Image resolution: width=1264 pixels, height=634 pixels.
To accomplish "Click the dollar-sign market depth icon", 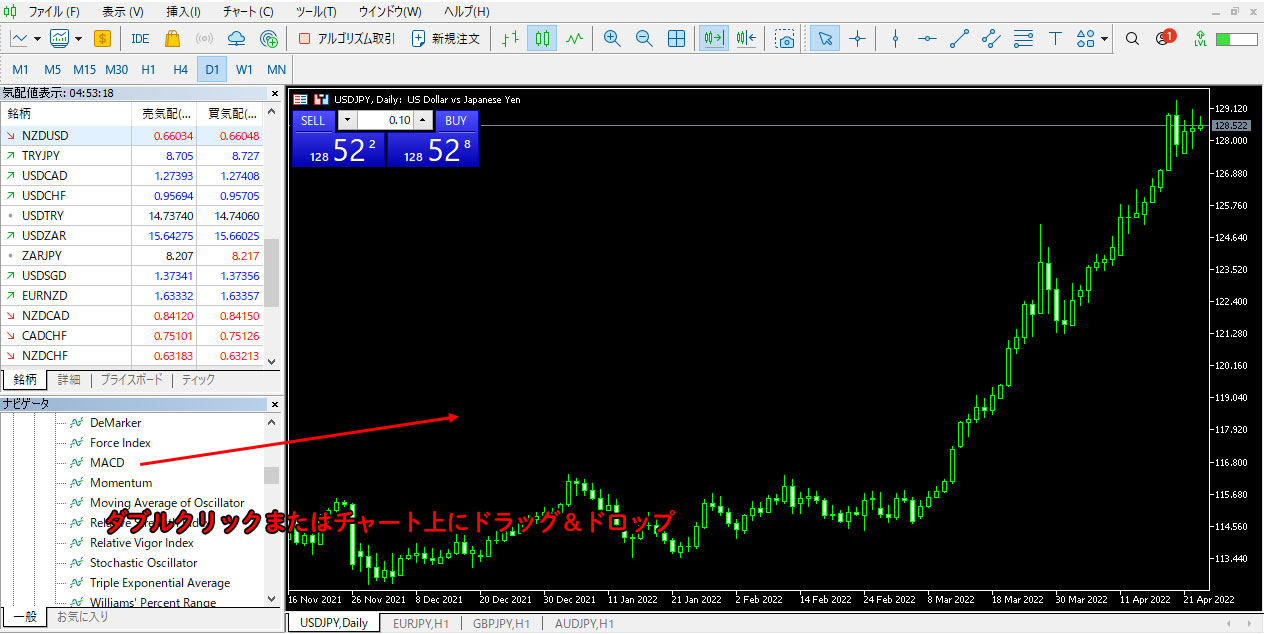I will point(102,38).
